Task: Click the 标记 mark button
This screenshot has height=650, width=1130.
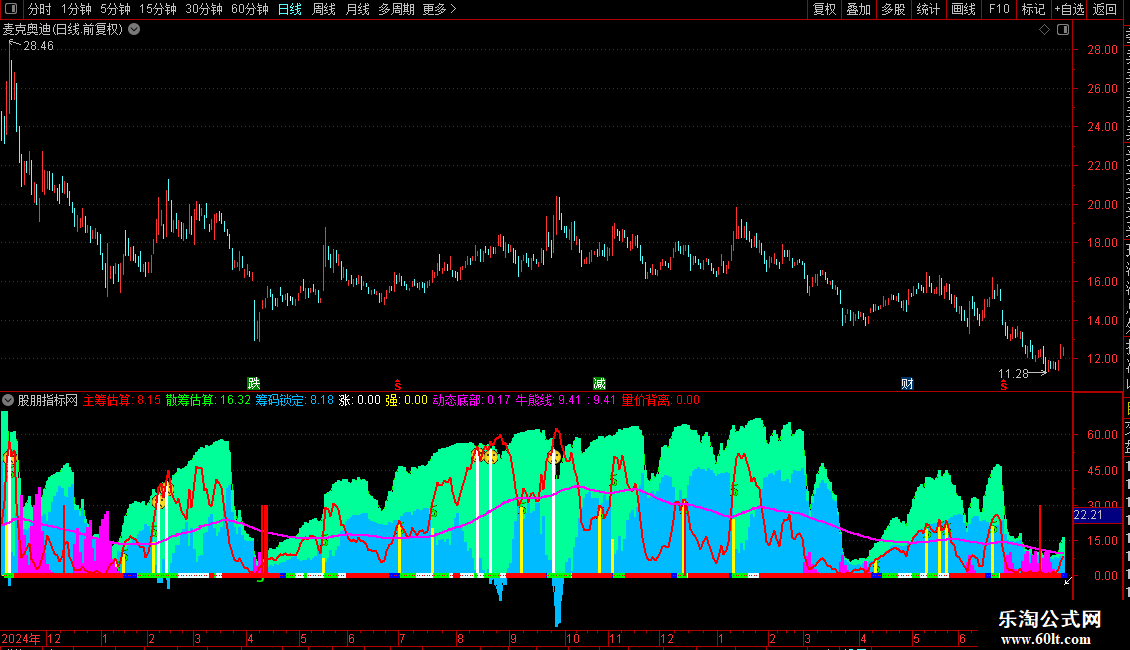Action: pyautogui.click(x=1033, y=9)
